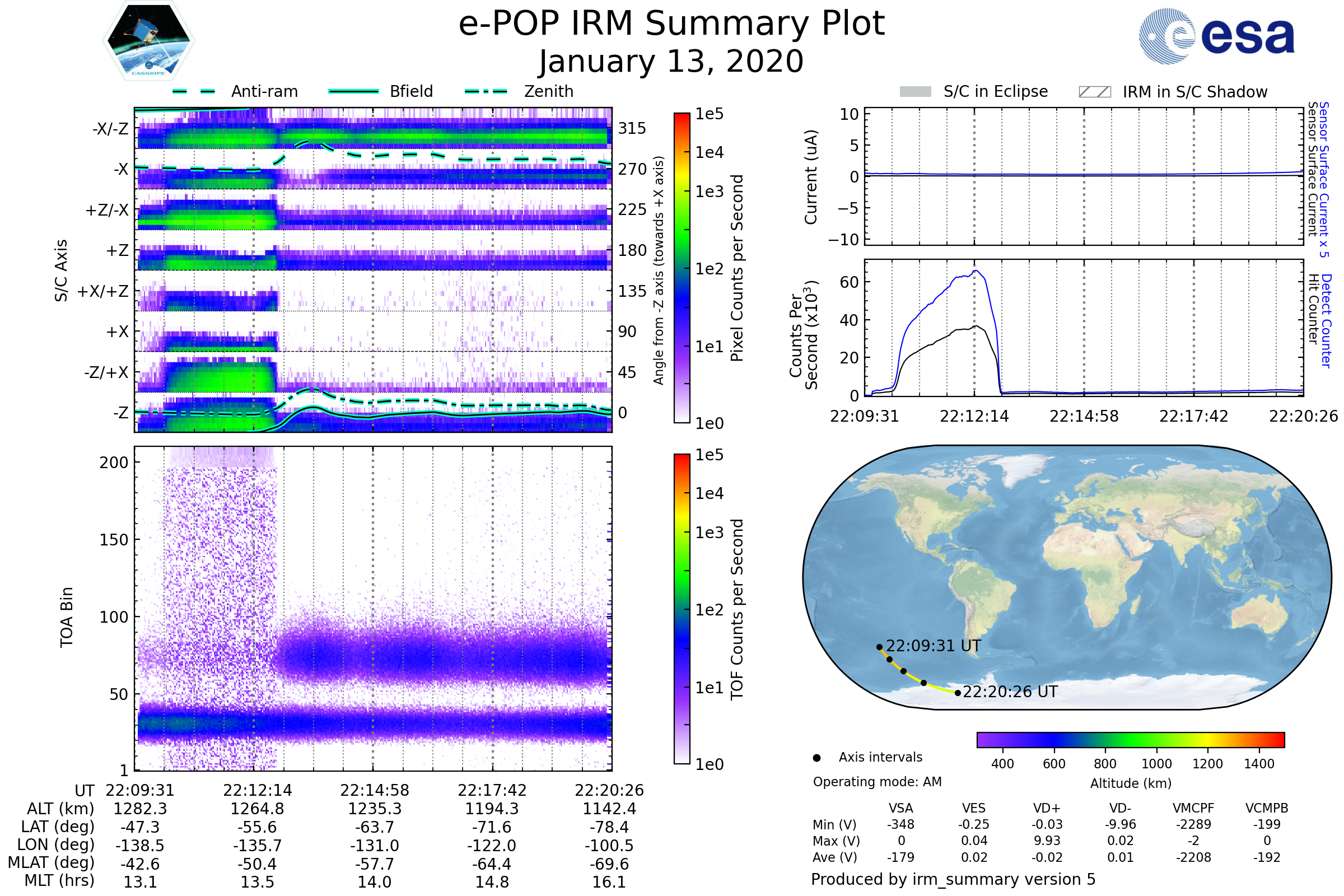The image size is (1344, 896).
Task: Click the Produced by irm_summary version 5 text
Action: coord(953,879)
